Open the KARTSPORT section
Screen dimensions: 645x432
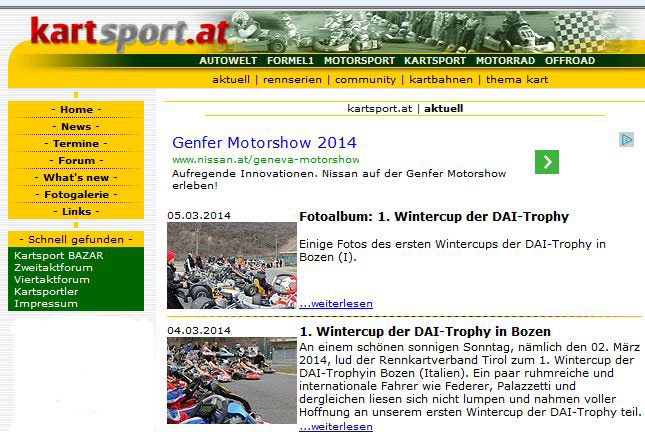(x=435, y=60)
